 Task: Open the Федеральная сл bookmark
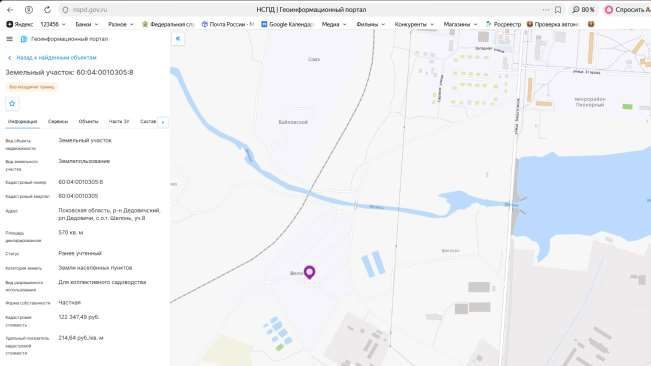[168, 24]
